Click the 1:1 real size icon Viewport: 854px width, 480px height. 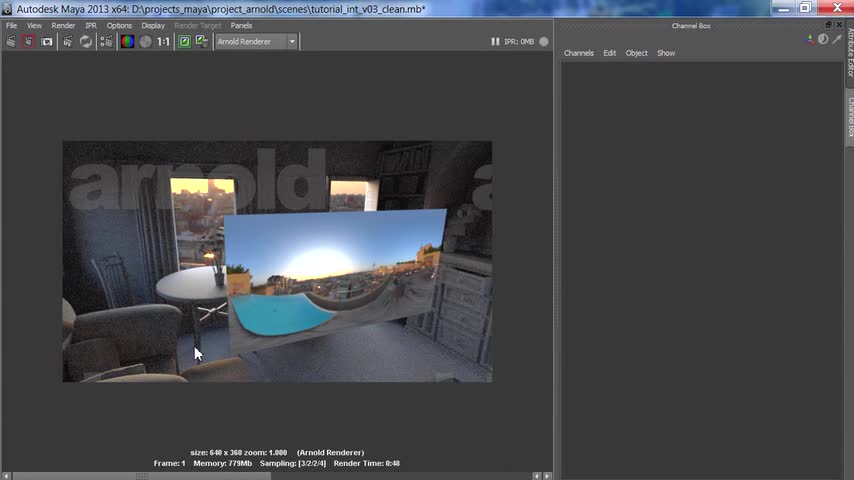(163, 41)
